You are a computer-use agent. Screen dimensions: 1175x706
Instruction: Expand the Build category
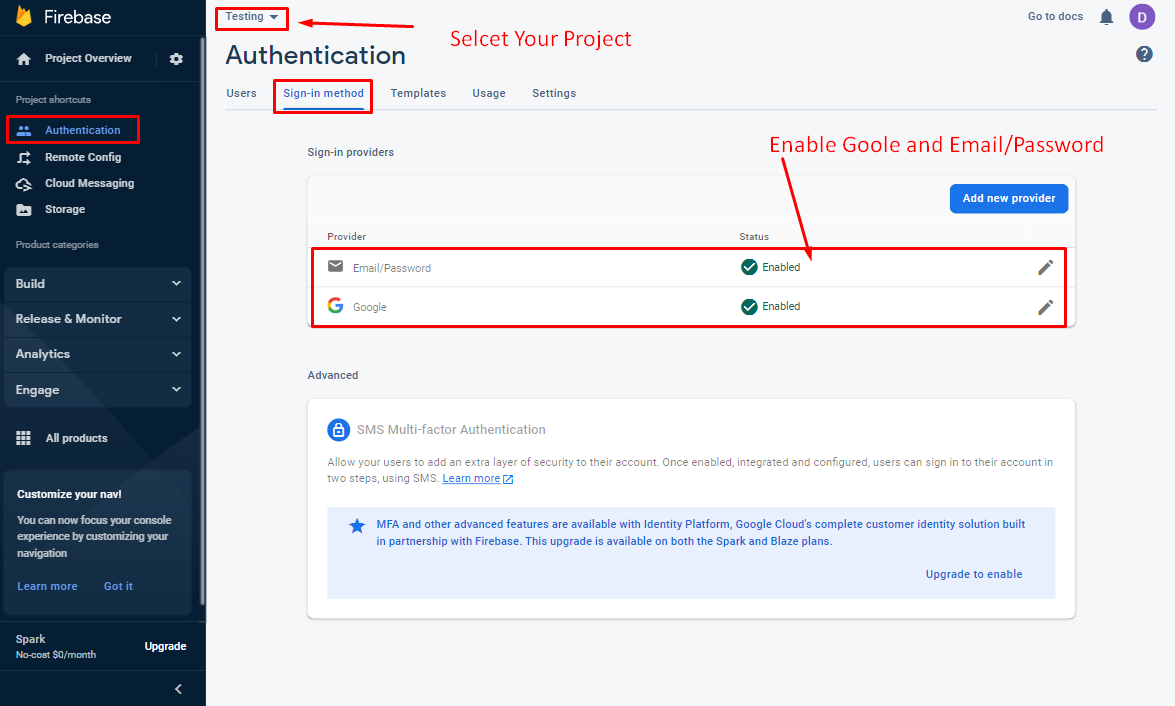tap(97, 284)
